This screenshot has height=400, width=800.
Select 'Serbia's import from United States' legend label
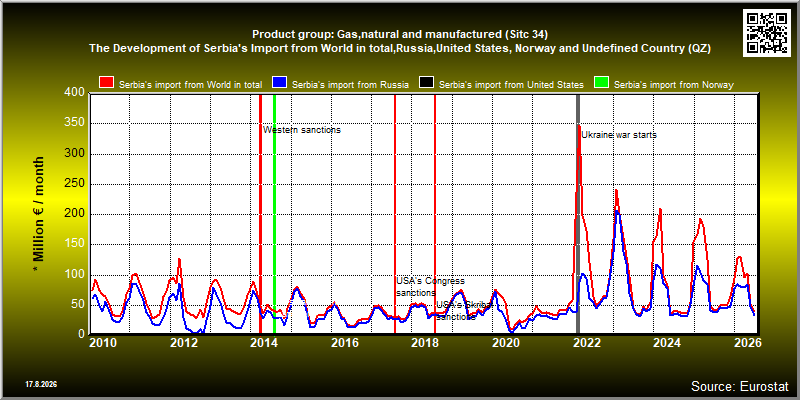pyautogui.click(x=511, y=85)
